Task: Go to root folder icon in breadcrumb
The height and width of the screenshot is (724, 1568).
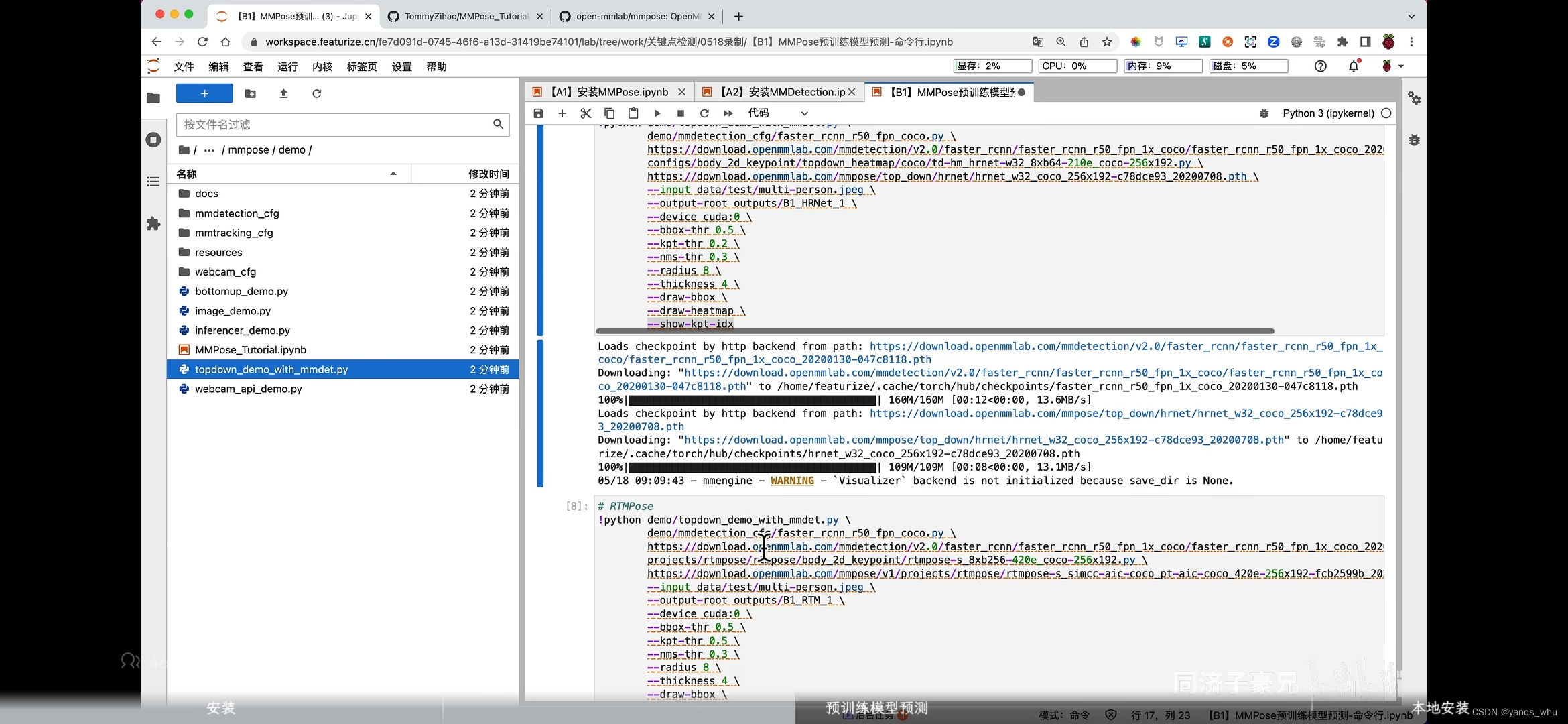Action: click(x=184, y=149)
